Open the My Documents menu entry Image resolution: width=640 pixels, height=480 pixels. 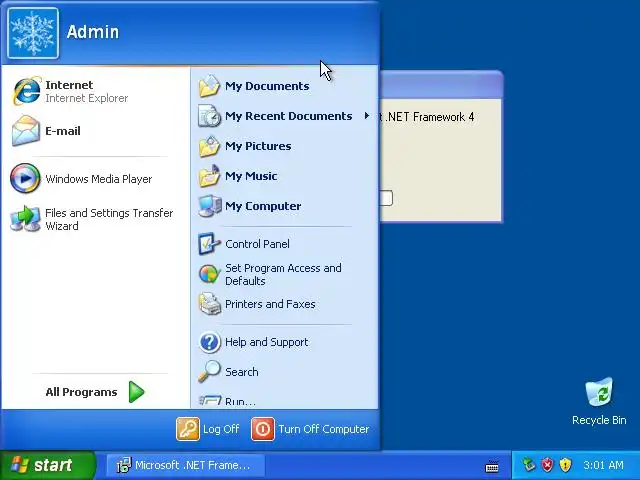[x=284, y=86]
